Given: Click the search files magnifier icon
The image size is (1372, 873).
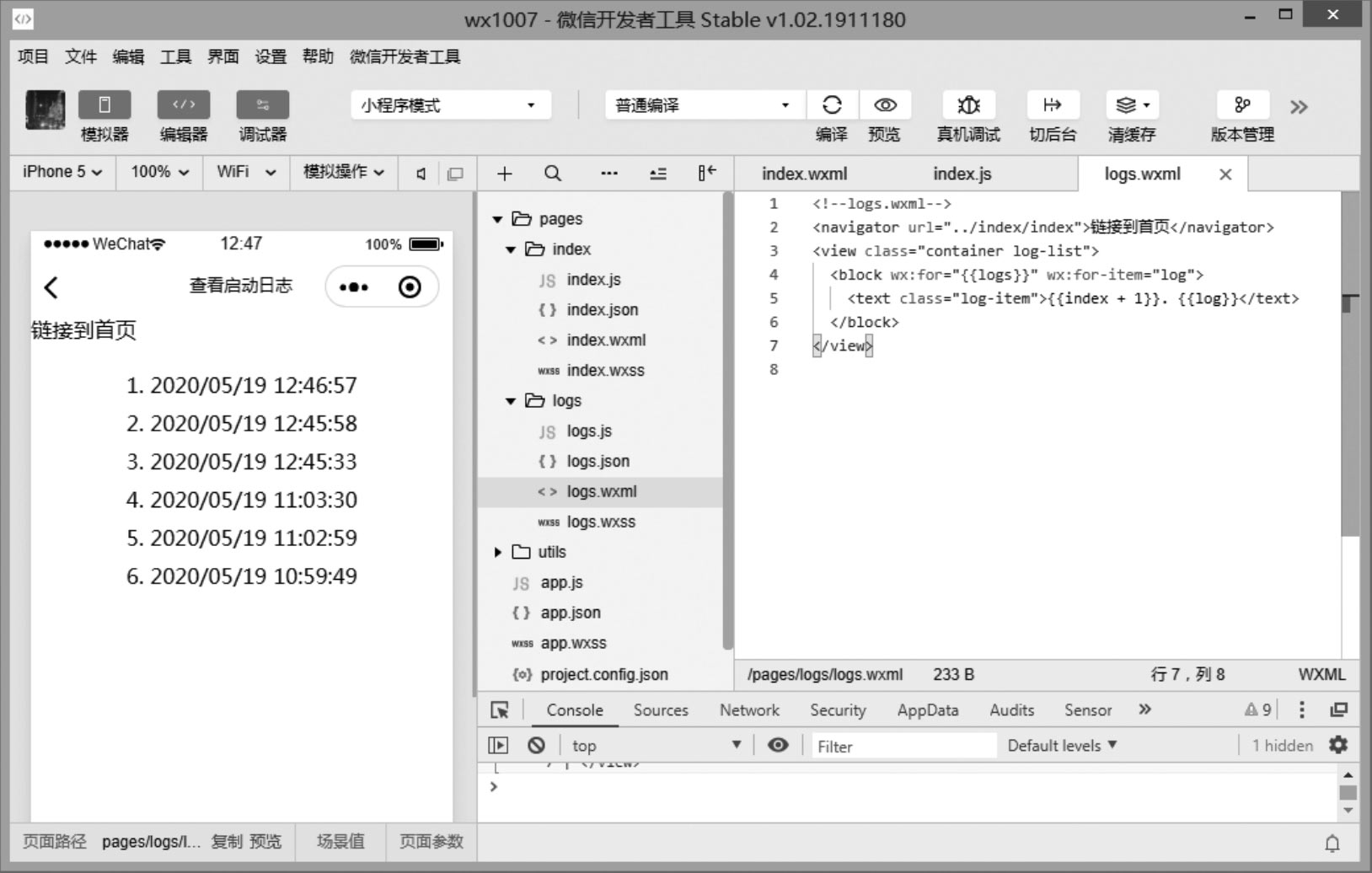Looking at the screenshot, I should pos(553,174).
